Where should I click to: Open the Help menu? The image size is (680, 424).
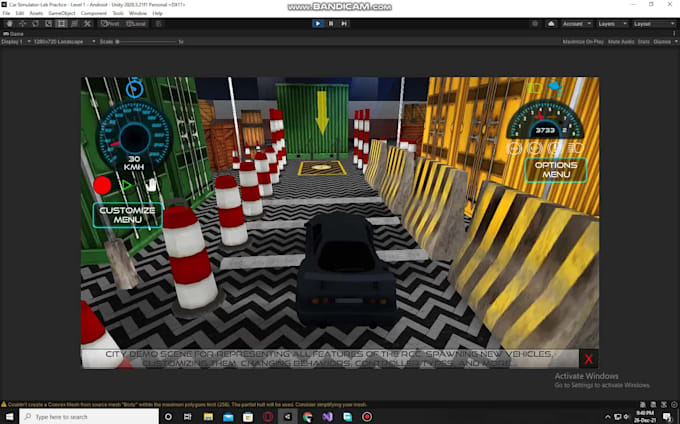157,13
